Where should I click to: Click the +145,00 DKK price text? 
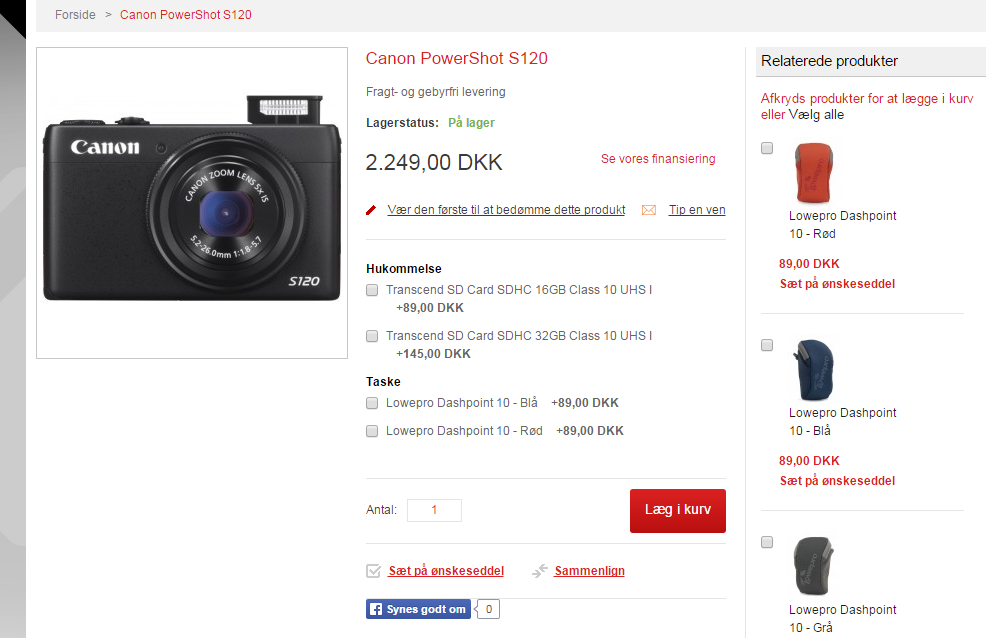coord(433,354)
